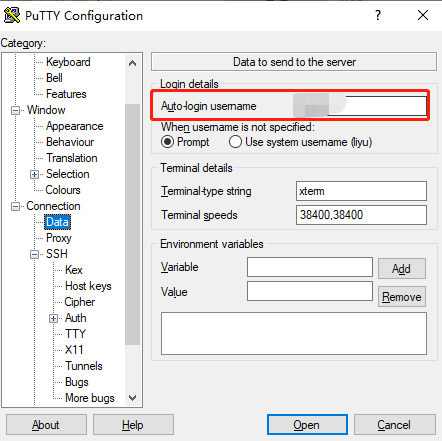Click the Open button
Image resolution: width=442 pixels, height=441 pixels.
(307, 425)
